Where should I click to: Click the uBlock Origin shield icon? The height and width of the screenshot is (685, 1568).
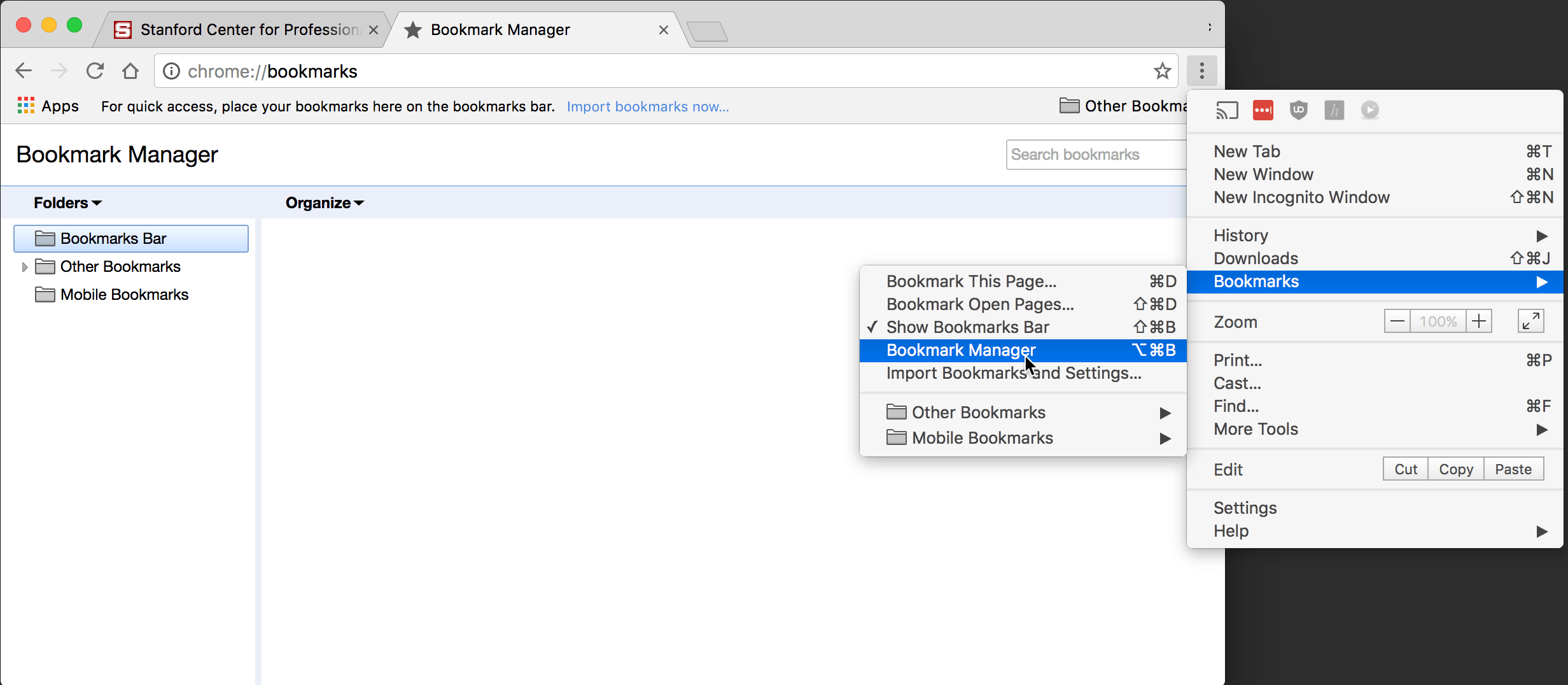[1299, 110]
